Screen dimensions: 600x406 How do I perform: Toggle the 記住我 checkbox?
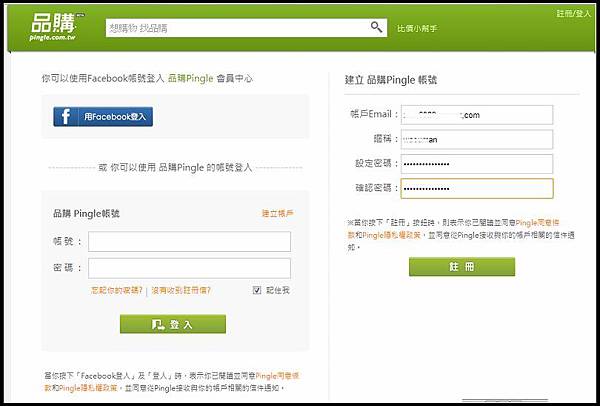(257, 290)
